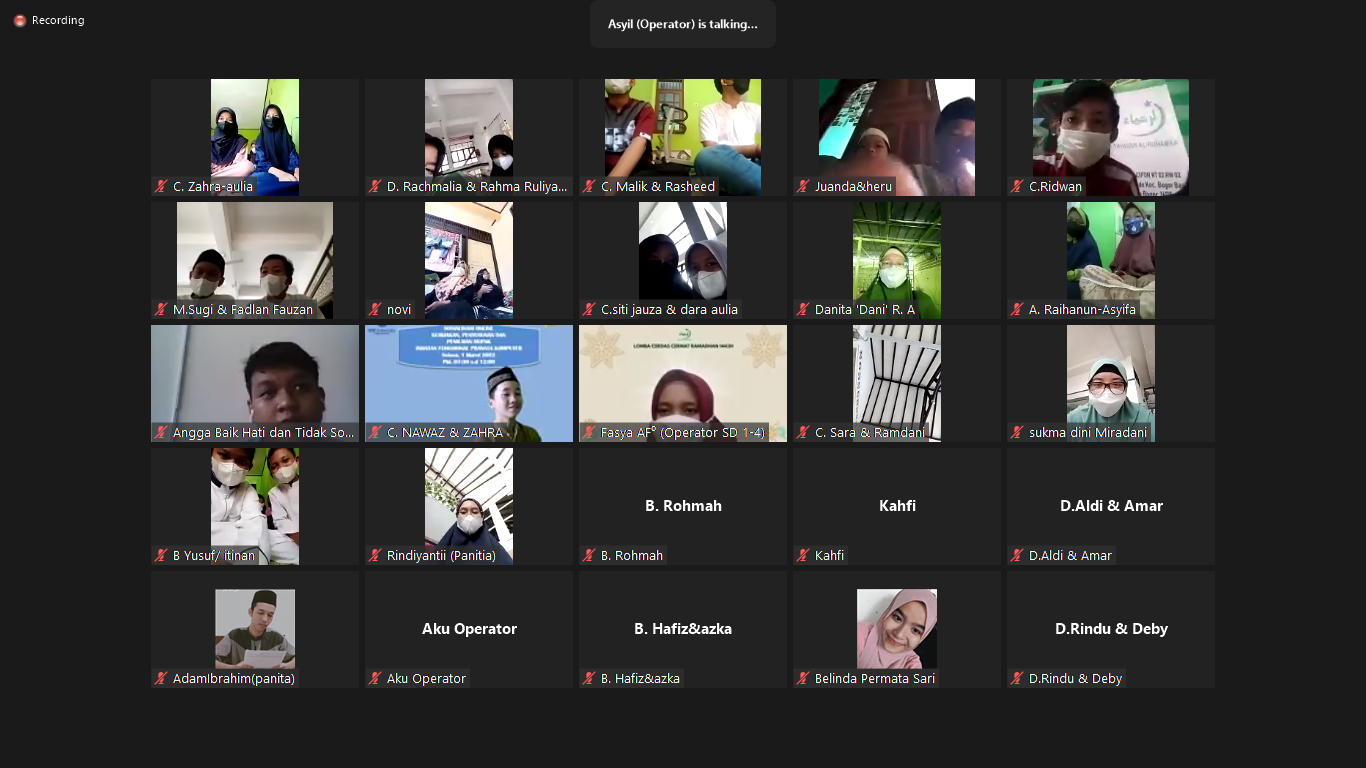Select the muted mic icon on novi's tile
The height and width of the screenshot is (768, 1366).
coord(375,310)
